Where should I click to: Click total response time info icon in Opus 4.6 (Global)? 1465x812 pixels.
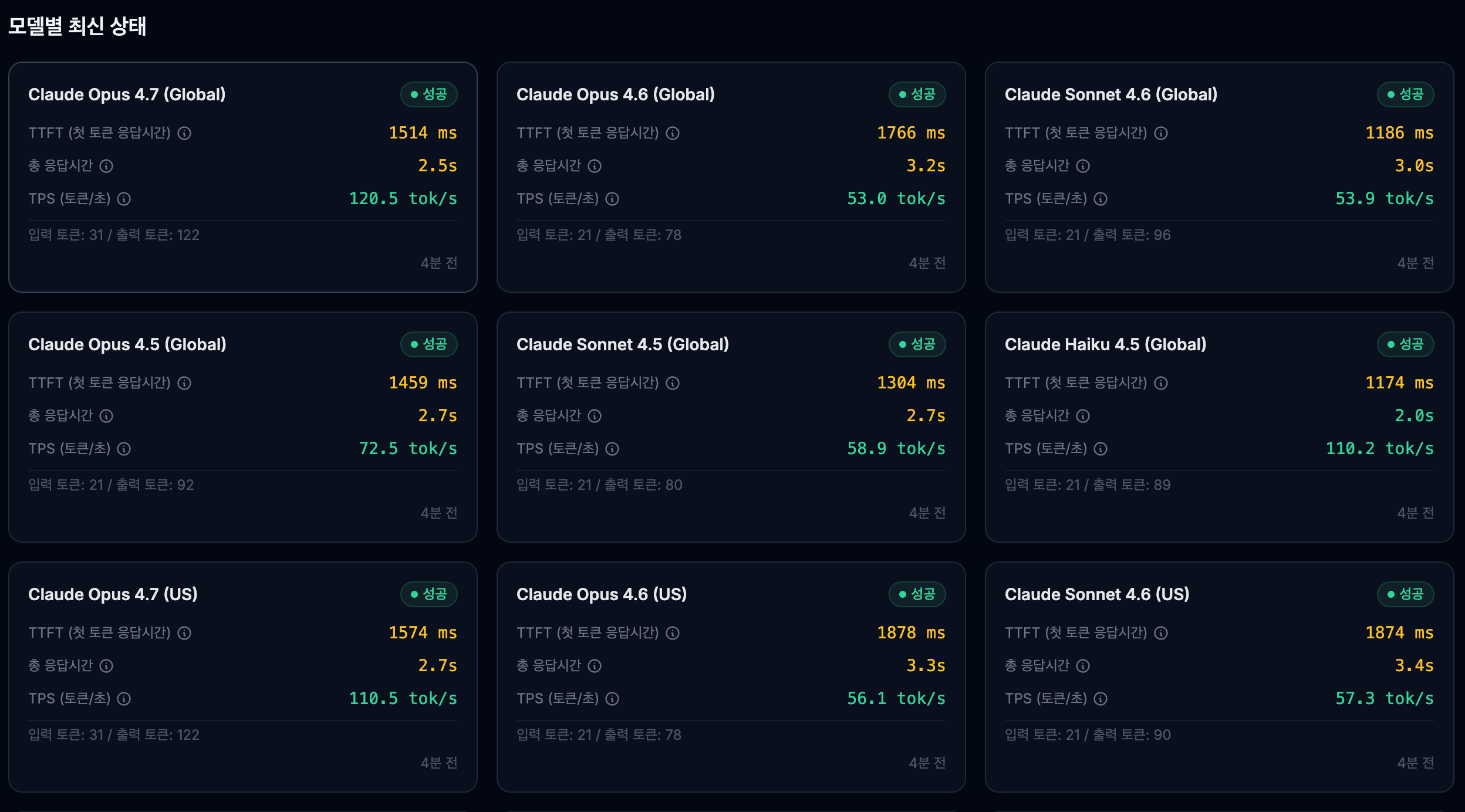pos(595,166)
